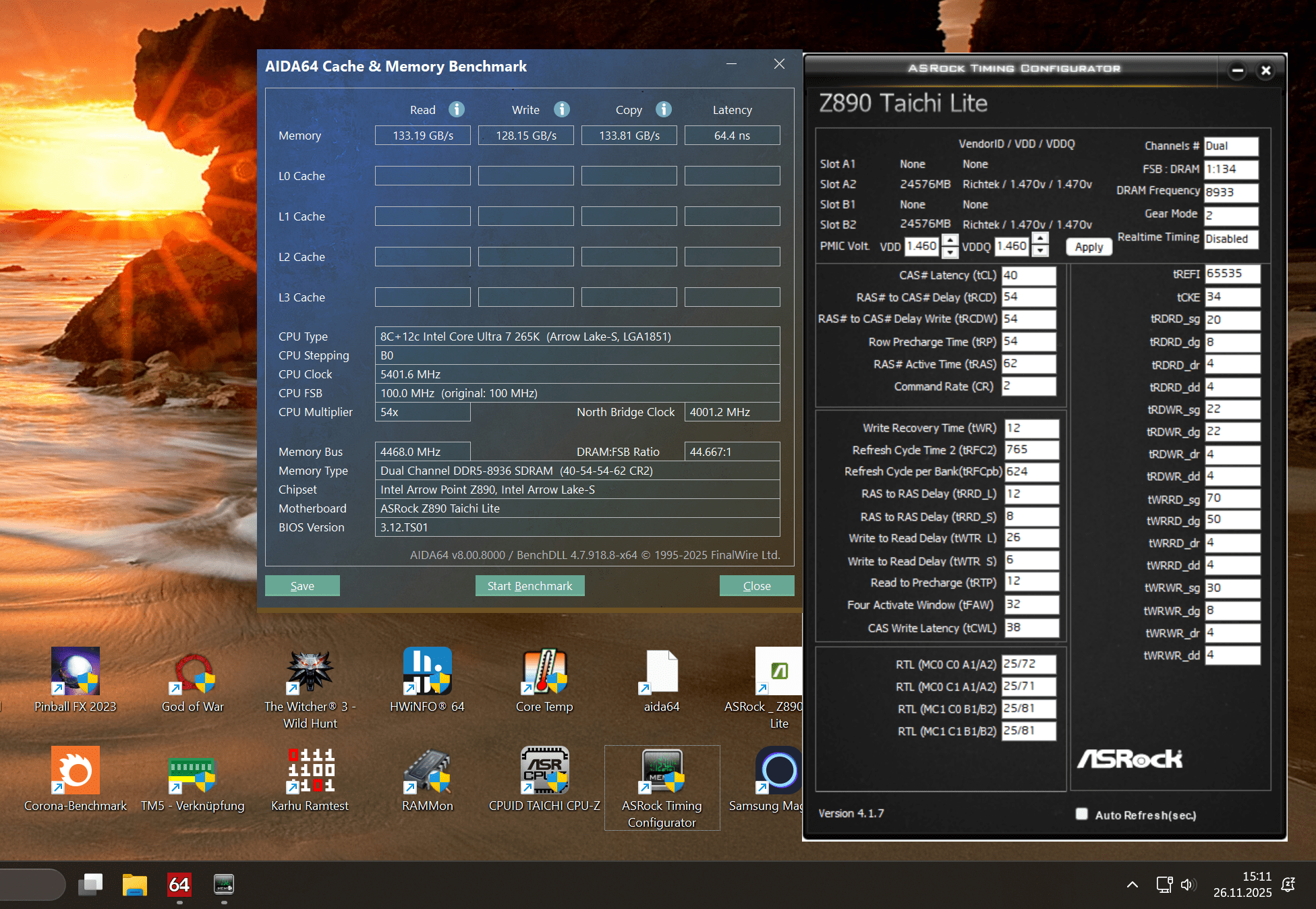
Task: Decrease the VDDQ voltage with down arrow
Action: [1040, 252]
